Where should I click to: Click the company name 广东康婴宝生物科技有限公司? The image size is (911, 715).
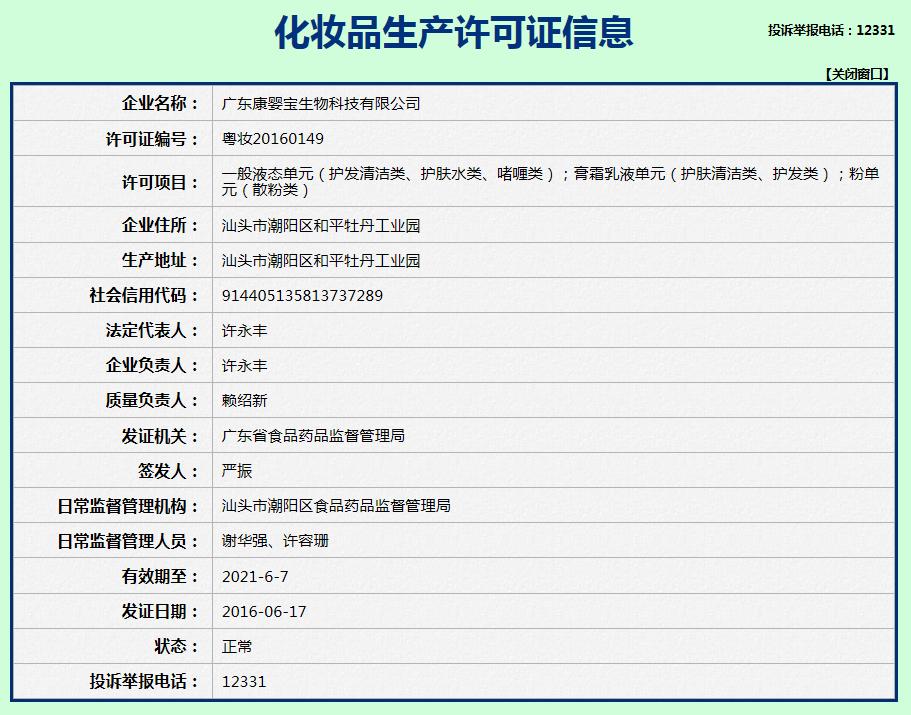pyautogui.click(x=322, y=103)
